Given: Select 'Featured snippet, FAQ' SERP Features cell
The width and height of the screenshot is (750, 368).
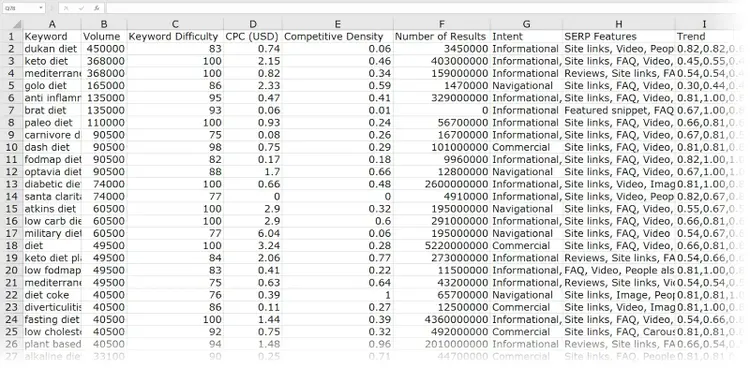Looking at the screenshot, I should click(619, 110).
